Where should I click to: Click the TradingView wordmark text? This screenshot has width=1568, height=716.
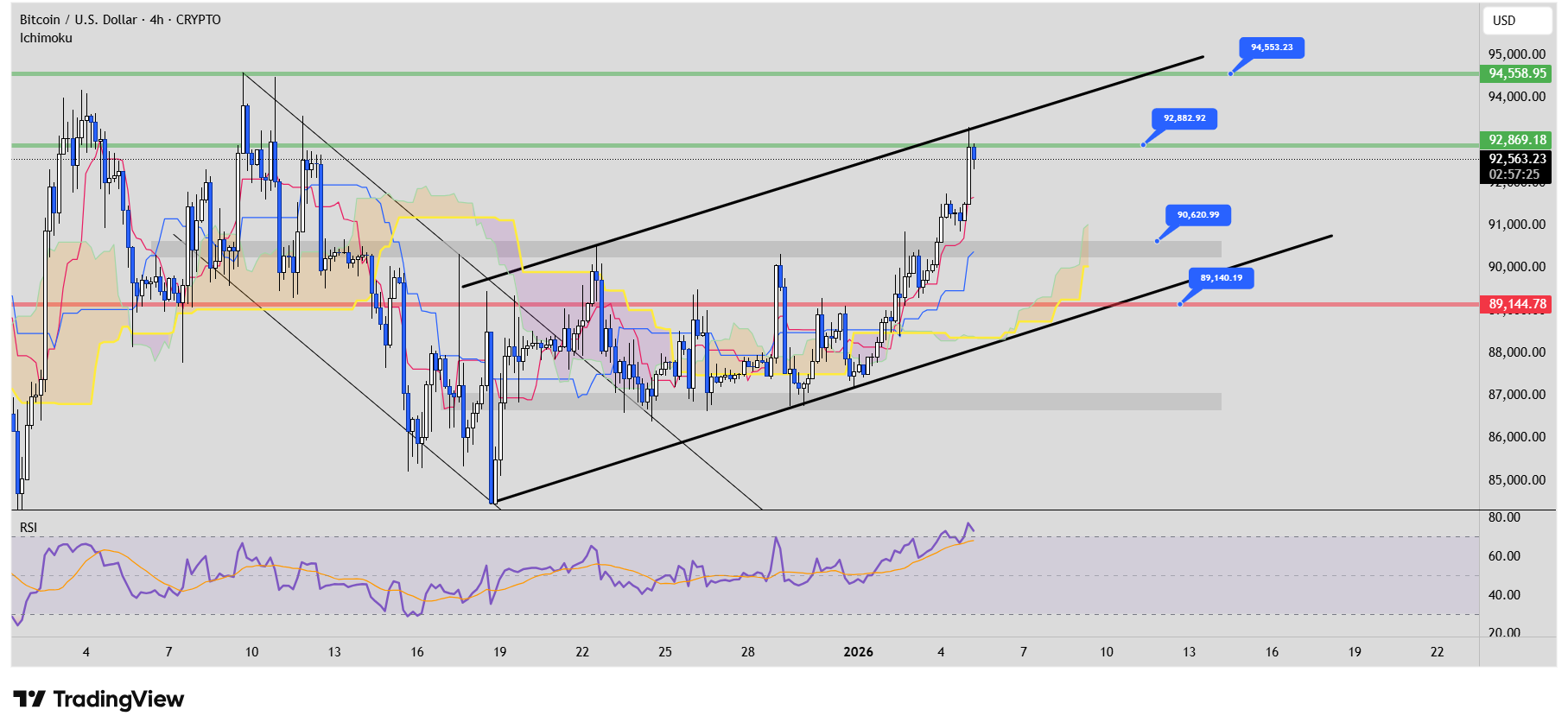point(118,699)
